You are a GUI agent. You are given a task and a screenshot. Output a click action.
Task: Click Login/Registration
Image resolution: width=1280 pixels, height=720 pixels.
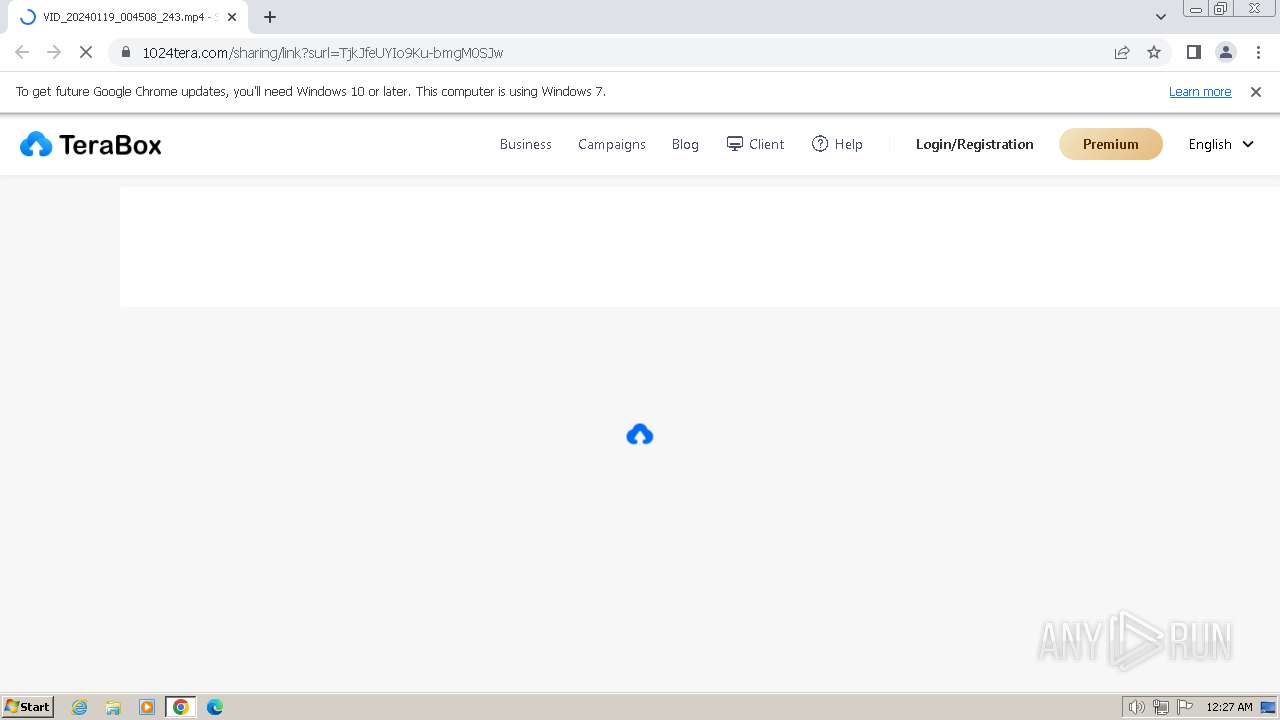(x=974, y=144)
